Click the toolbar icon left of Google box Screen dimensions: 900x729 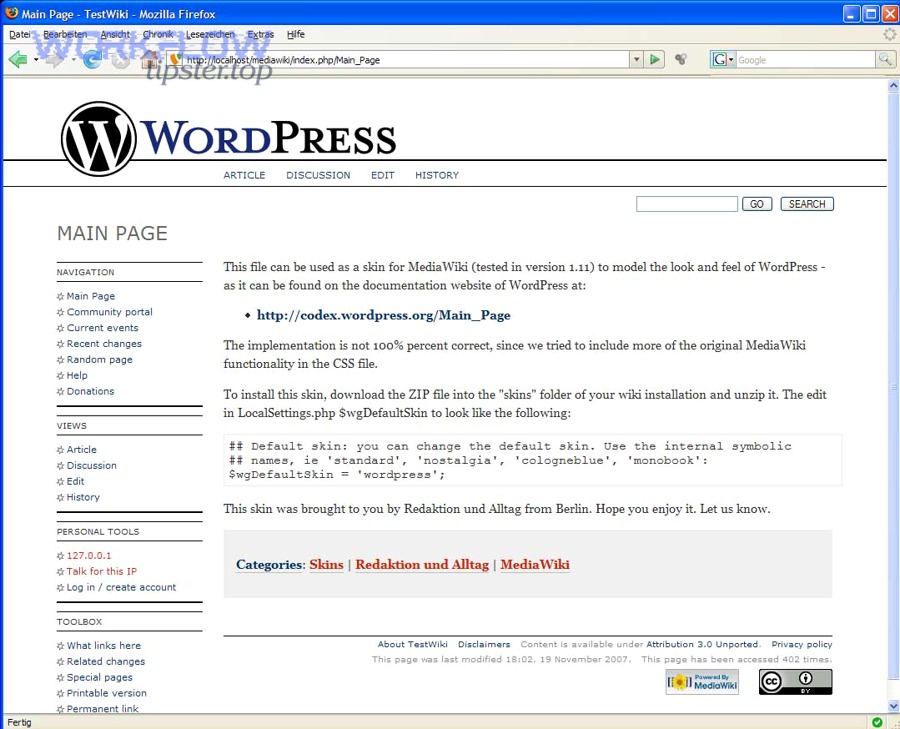click(681, 59)
